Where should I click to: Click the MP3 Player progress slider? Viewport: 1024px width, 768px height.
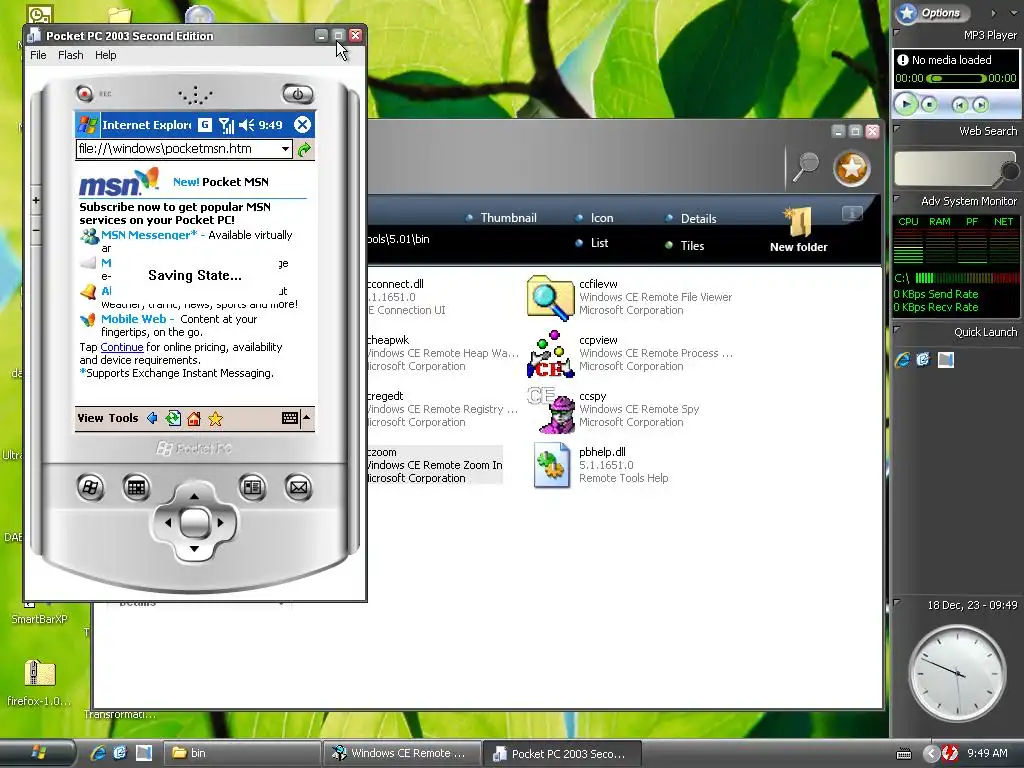pyautogui.click(x=956, y=78)
